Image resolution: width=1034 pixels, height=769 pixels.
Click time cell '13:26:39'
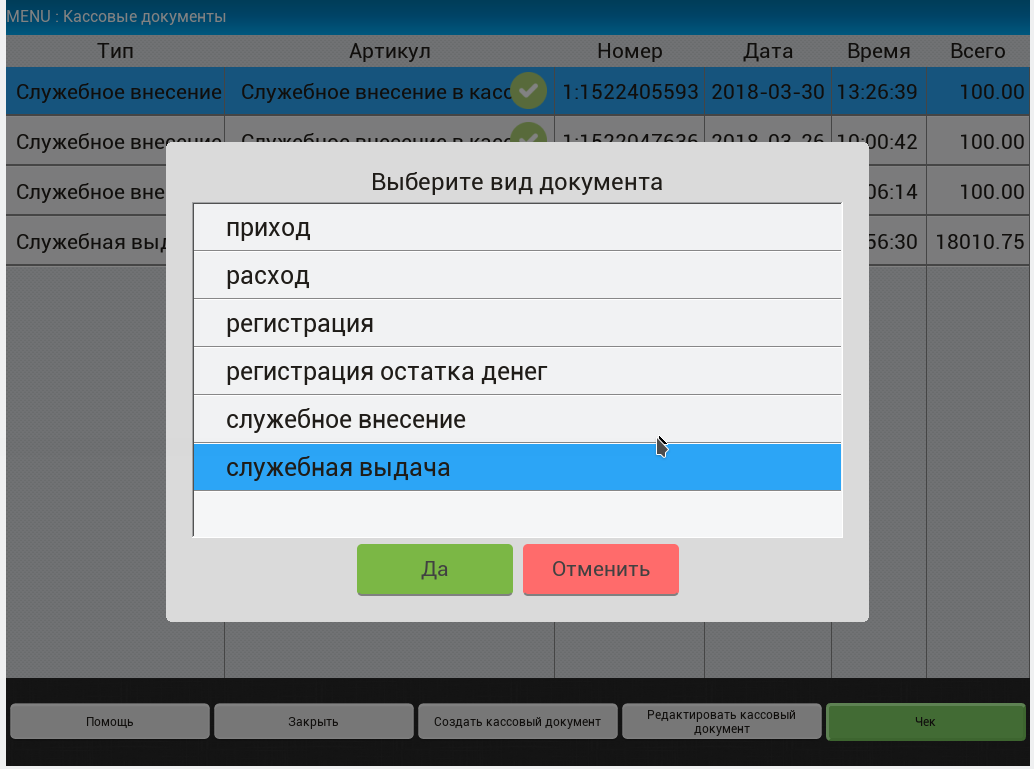click(879, 92)
